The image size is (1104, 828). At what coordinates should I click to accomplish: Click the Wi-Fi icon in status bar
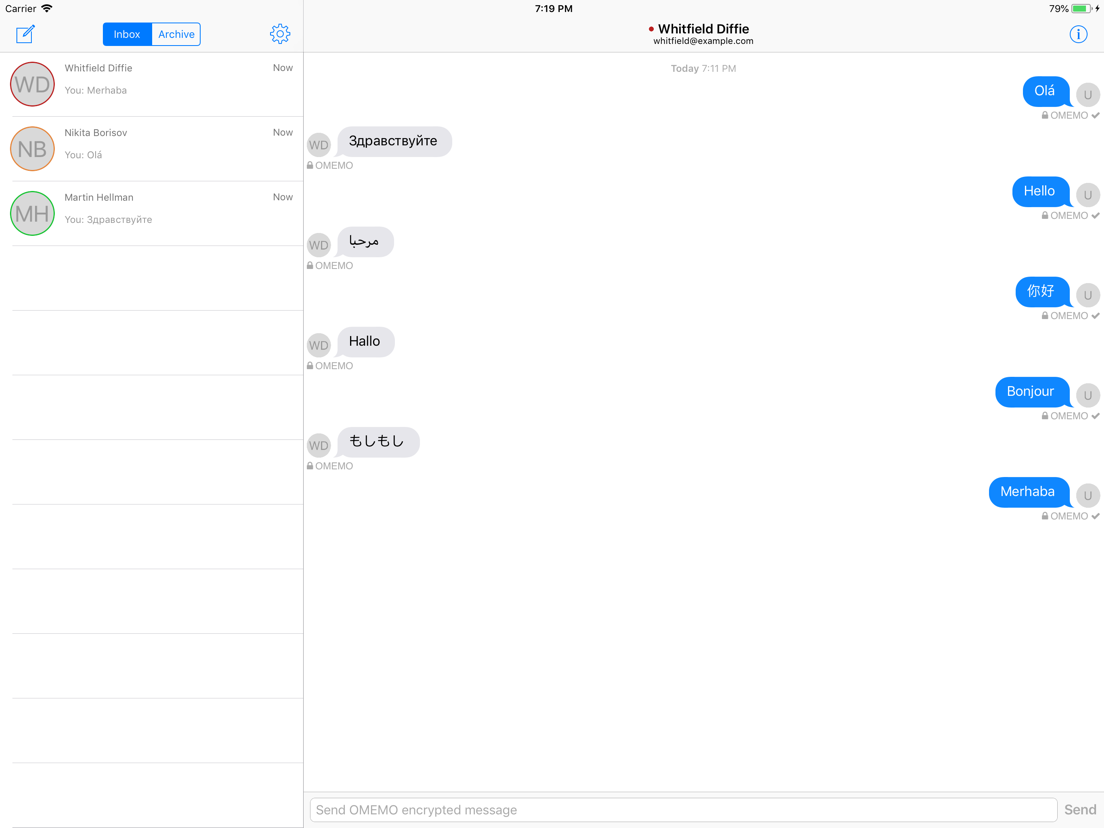[x=46, y=8]
